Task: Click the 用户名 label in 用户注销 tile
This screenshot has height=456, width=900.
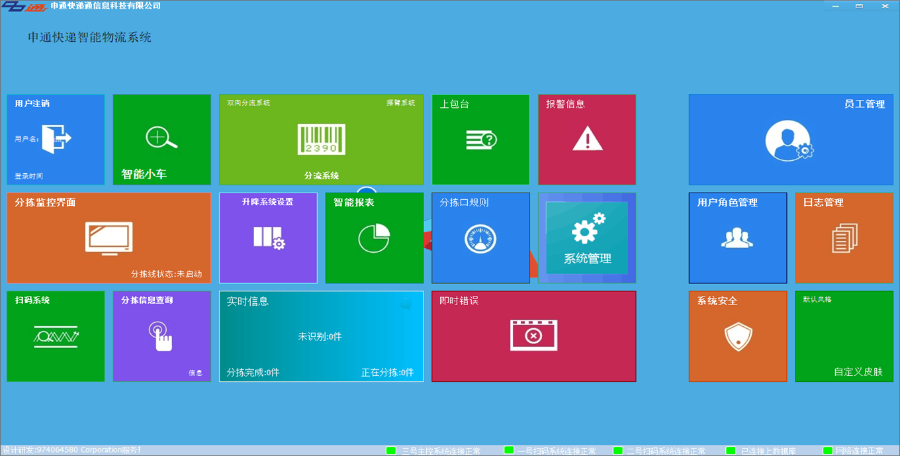Action: (x=26, y=139)
